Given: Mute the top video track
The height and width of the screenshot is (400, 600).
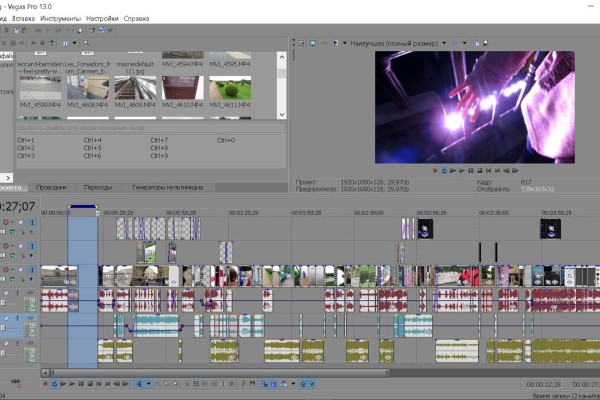Looking at the screenshot, I should (22, 222).
